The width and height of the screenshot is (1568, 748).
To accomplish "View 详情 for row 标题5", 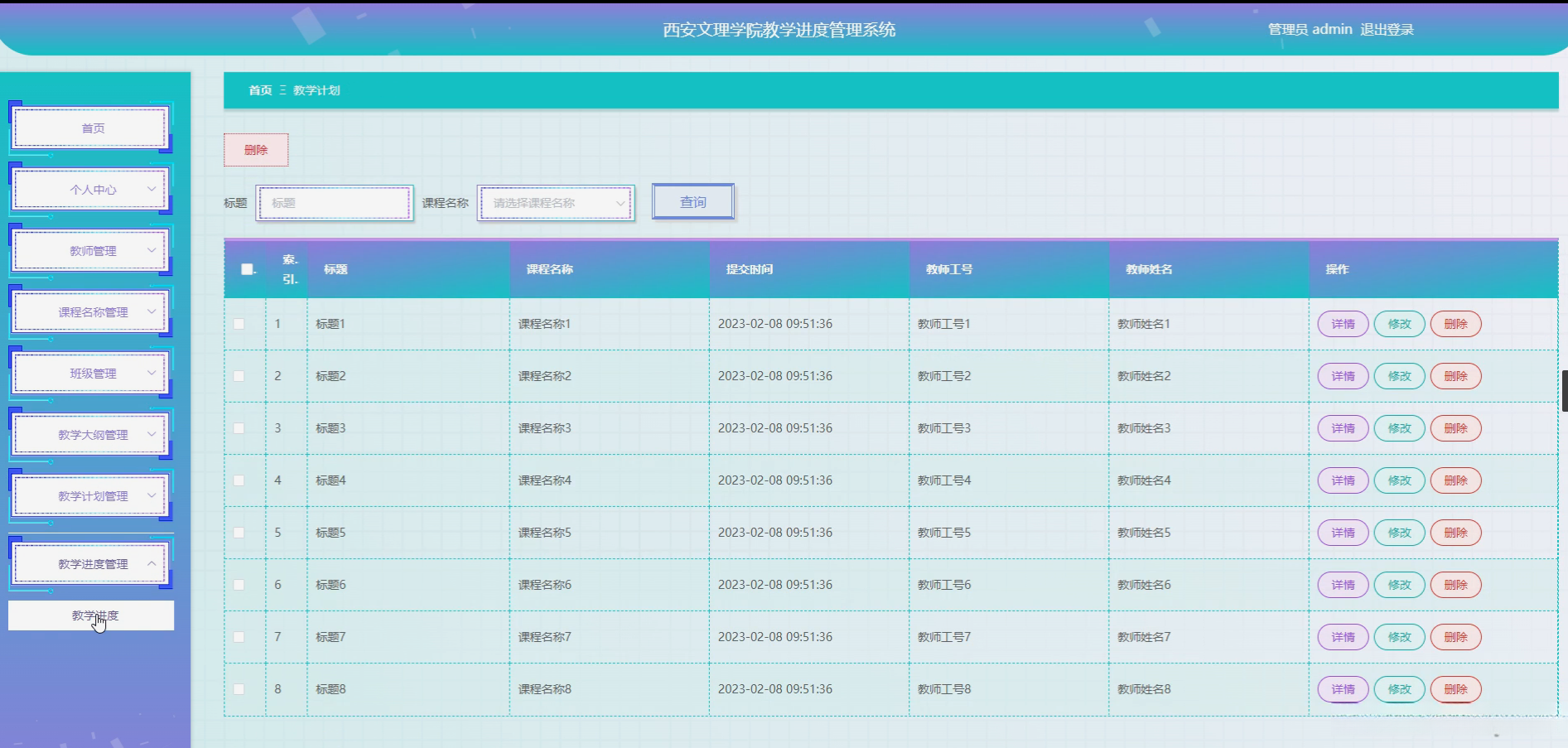I will click(1343, 533).
